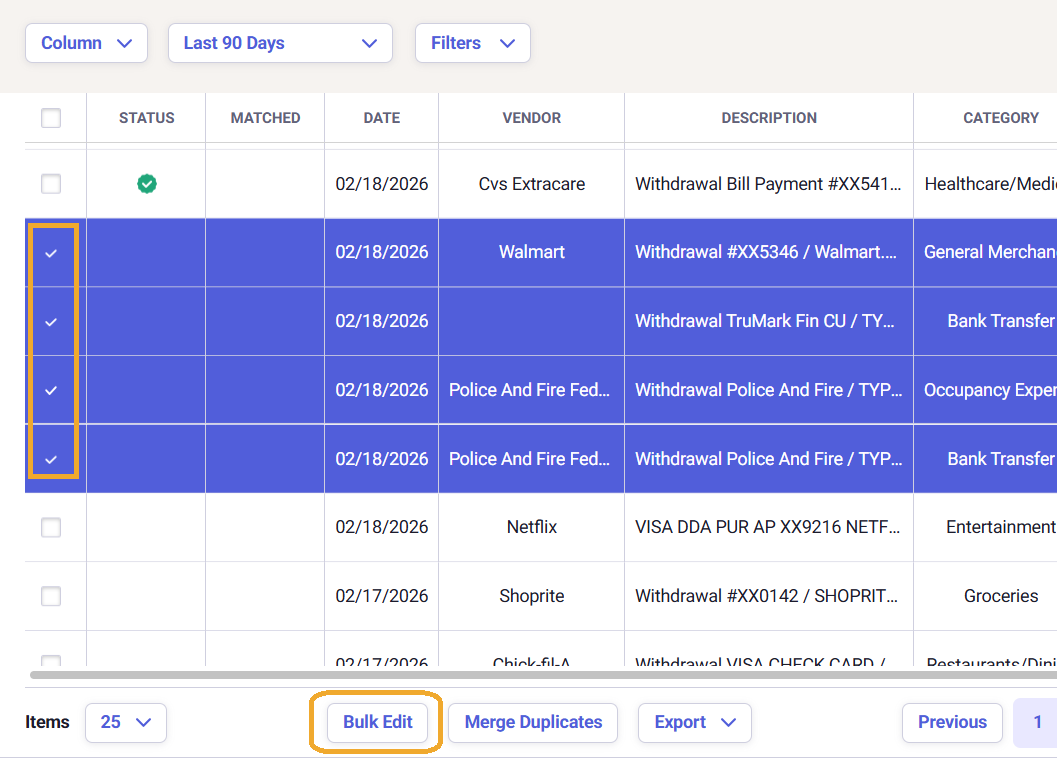Expand the Export options menu
This screenshot has width=1057, height=760.
coord(694,722)
